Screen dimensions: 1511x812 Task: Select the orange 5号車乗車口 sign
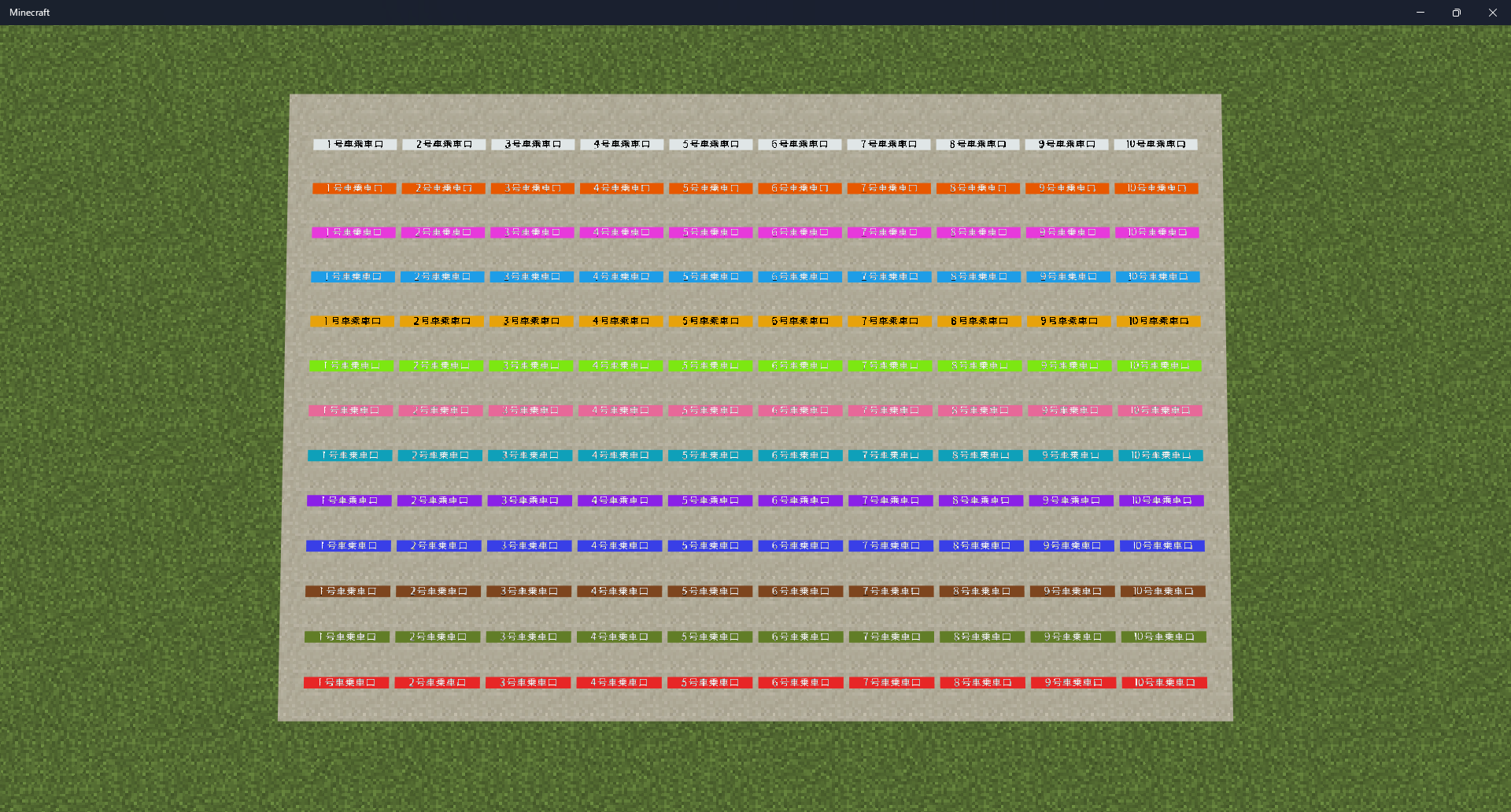tap(711, 189)
